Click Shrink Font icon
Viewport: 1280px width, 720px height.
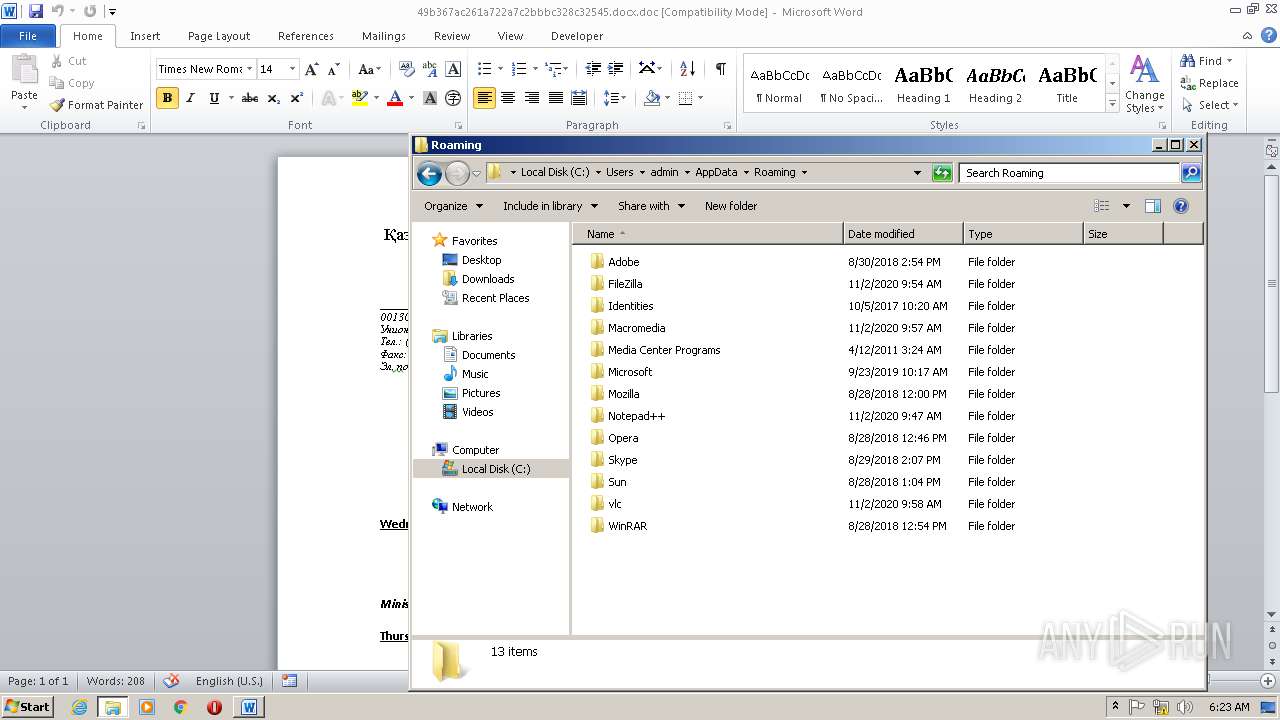coord(334,69)
